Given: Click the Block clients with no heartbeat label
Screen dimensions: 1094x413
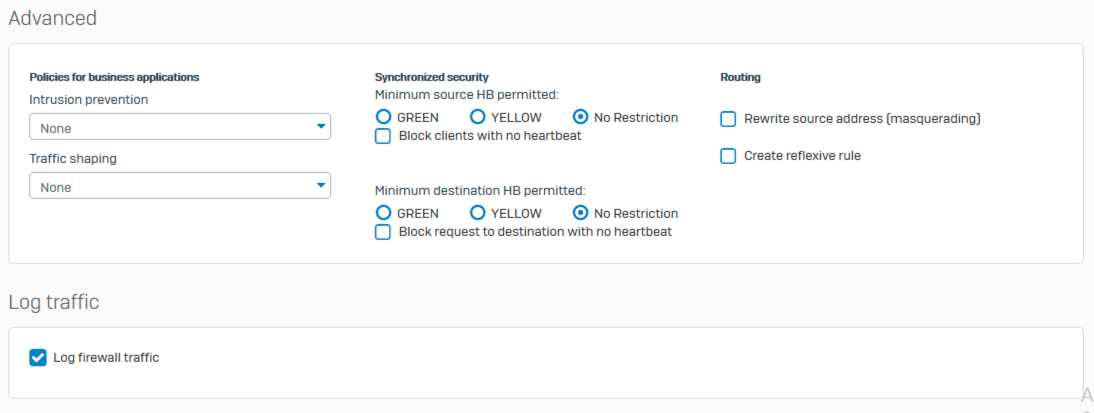Looking at the screenshot, I should click(490, 136).
